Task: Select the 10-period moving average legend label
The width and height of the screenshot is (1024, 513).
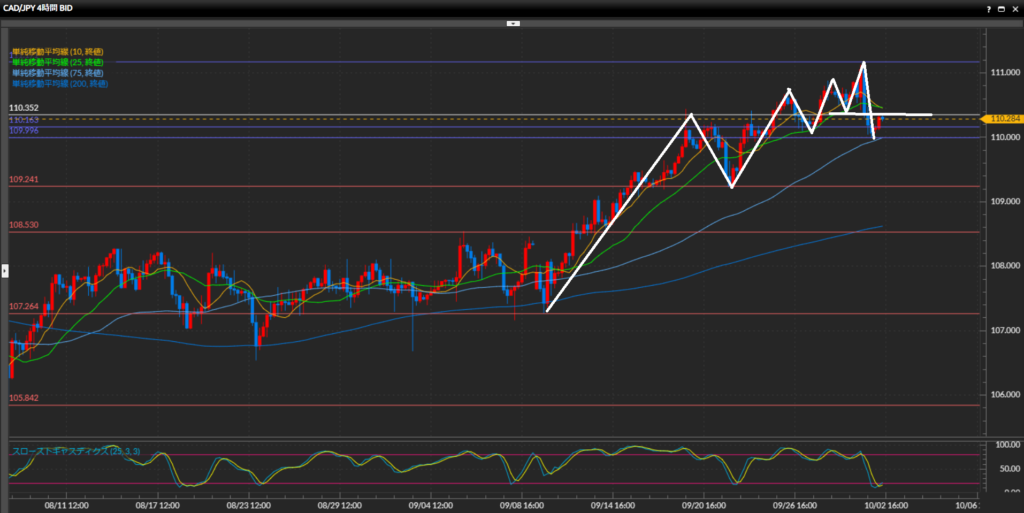Action: point(57,51)
